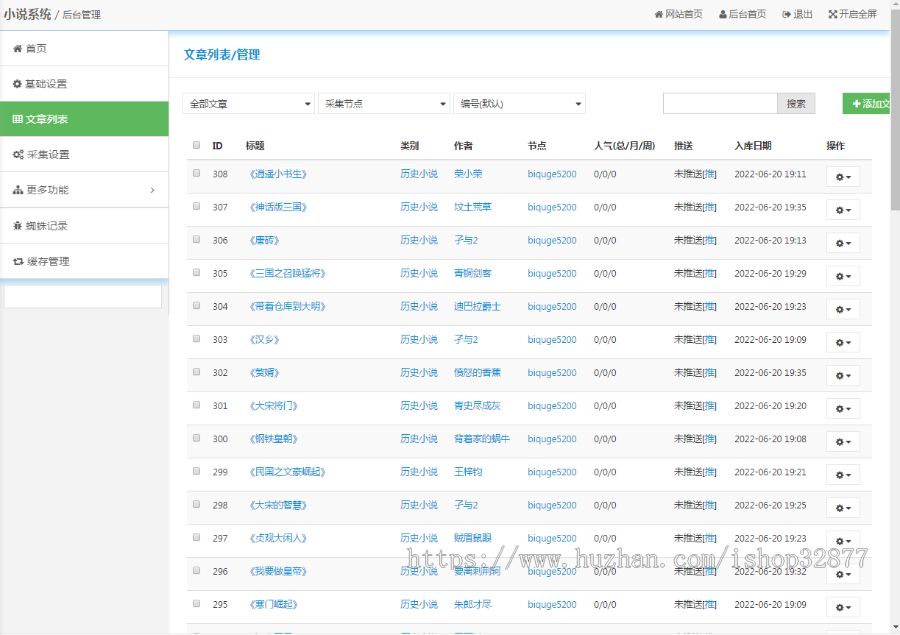Screen dimensions: 900x635
Task: Click the 搜索 search button
Action: pyautogui.click(x=796, y=104)
